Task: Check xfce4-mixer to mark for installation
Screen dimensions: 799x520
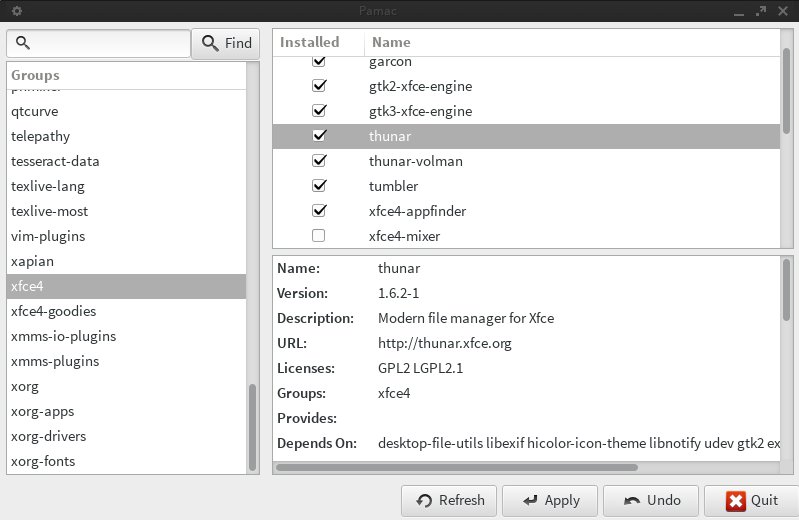Action: [318, 236]
